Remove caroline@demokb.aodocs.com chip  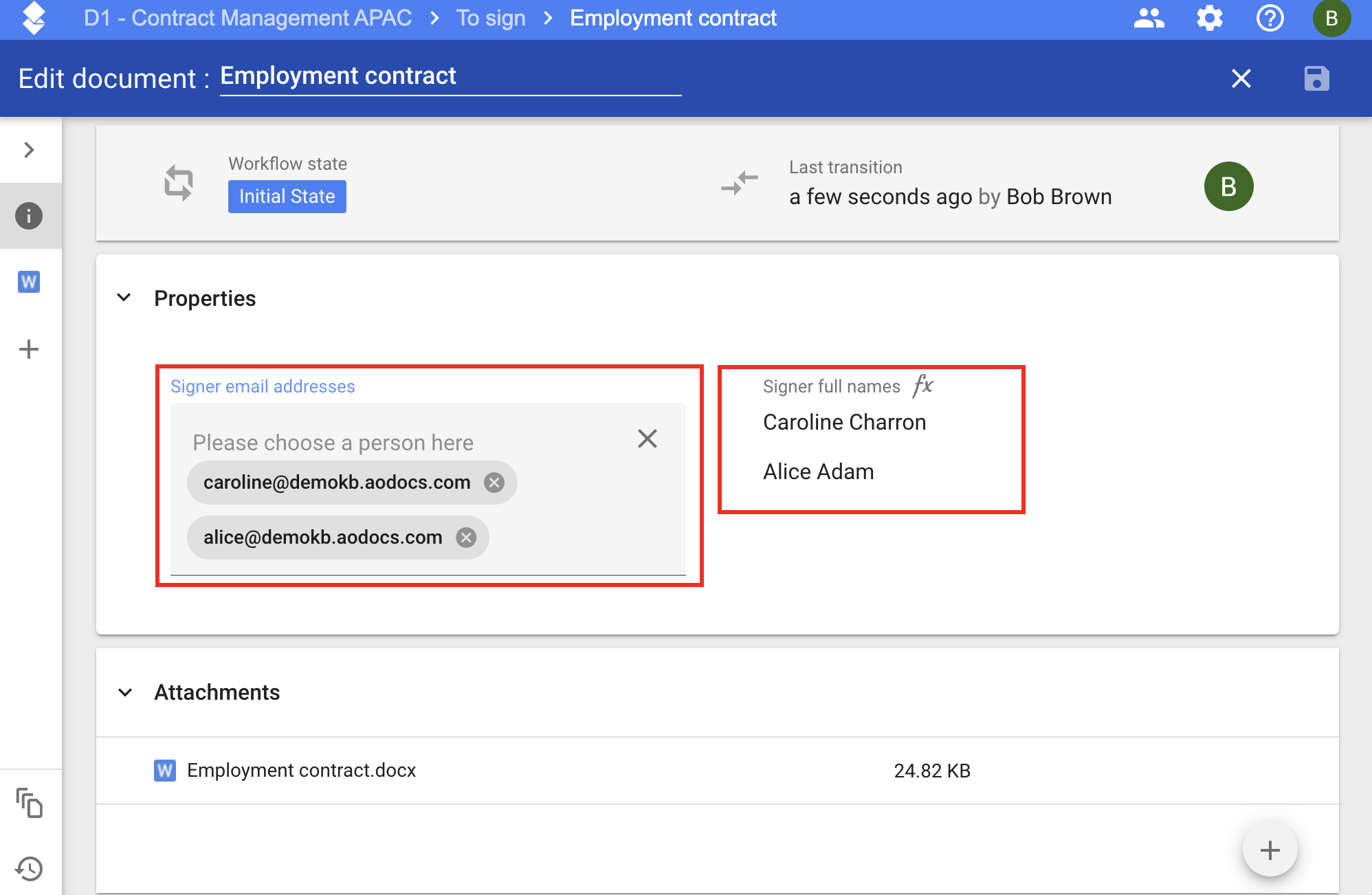[494, 483]
